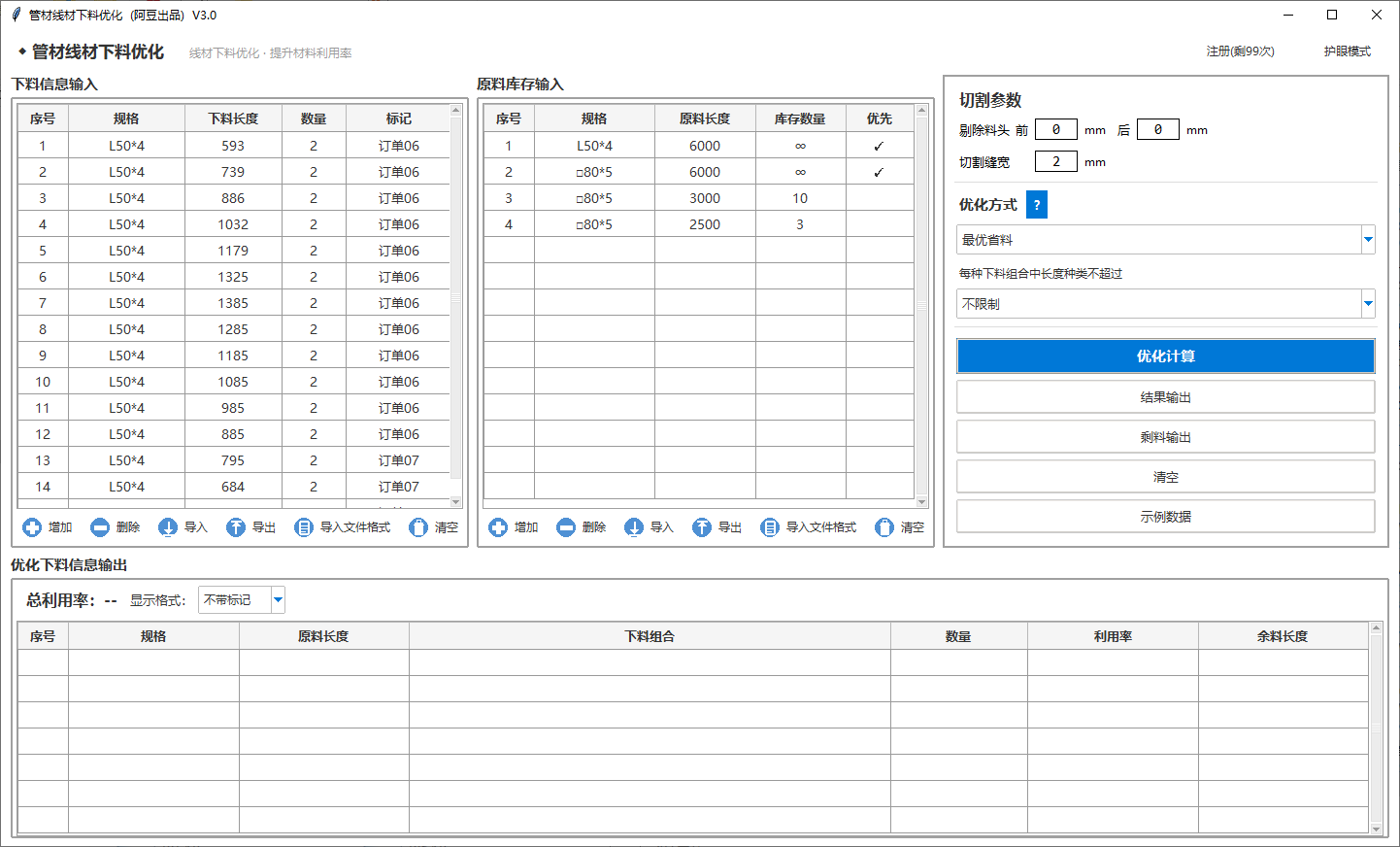Open the length types limit dropdown 不限制
Image resolution: width=1400 pixels, height=847 pixels.
(x=1165, y=304)
